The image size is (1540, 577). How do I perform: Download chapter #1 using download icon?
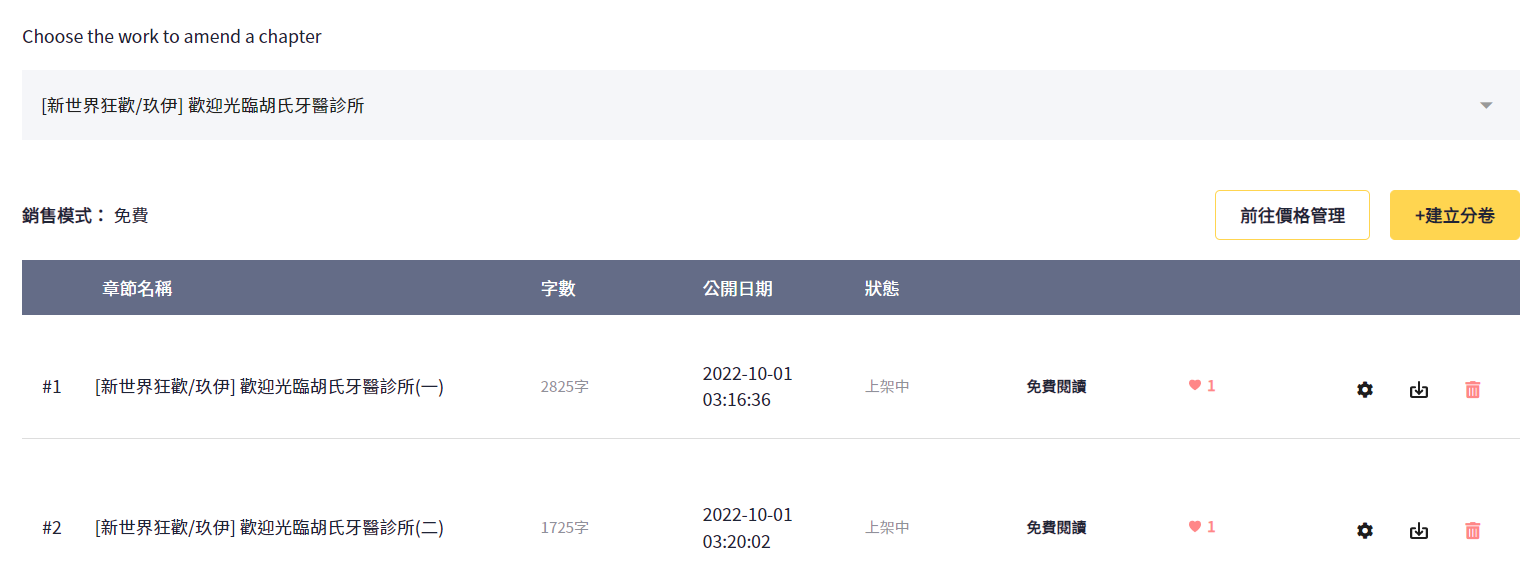tap(1419, 390)
